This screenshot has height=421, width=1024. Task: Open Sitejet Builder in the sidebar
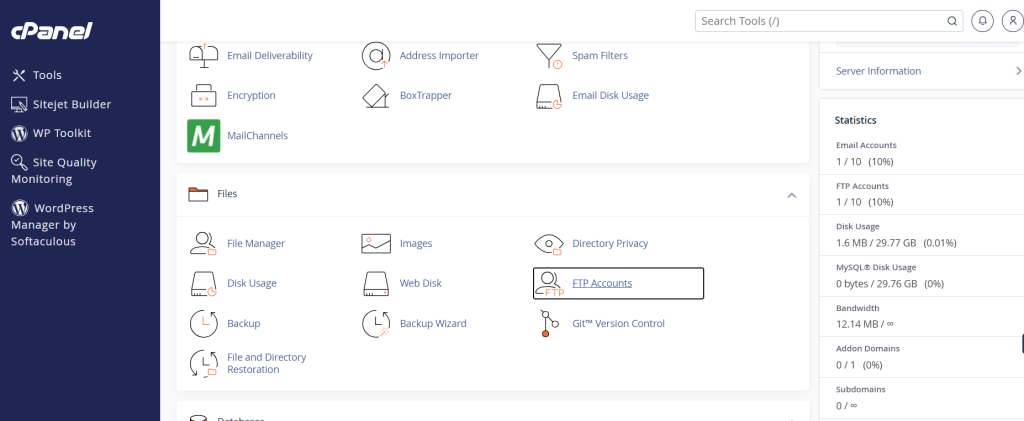point(71,104)
